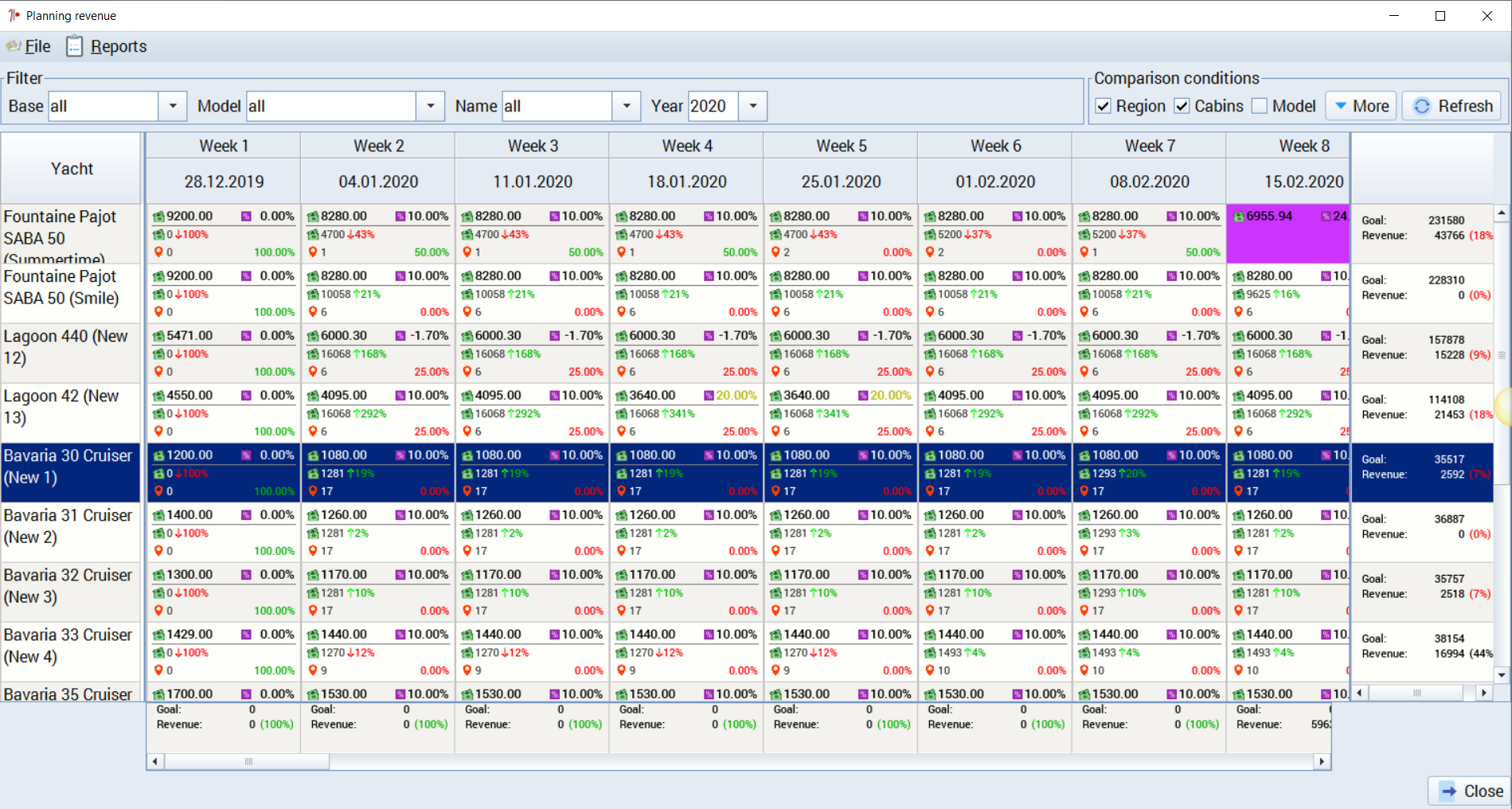Image resolution: width=1512 pixels, height=809 pixels.
Task: Click the weeks horizontal scrollbar right arrow
Action: tap(1322, 762)
